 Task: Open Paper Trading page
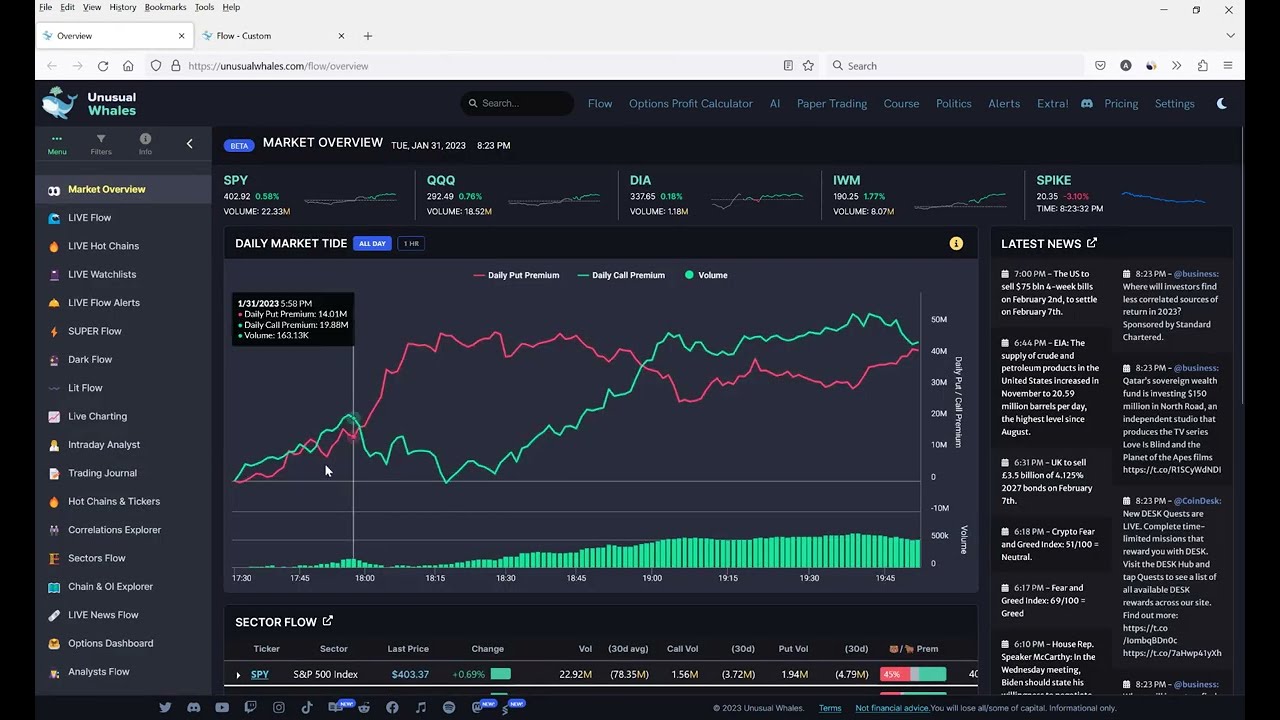(x=832, y=103)
